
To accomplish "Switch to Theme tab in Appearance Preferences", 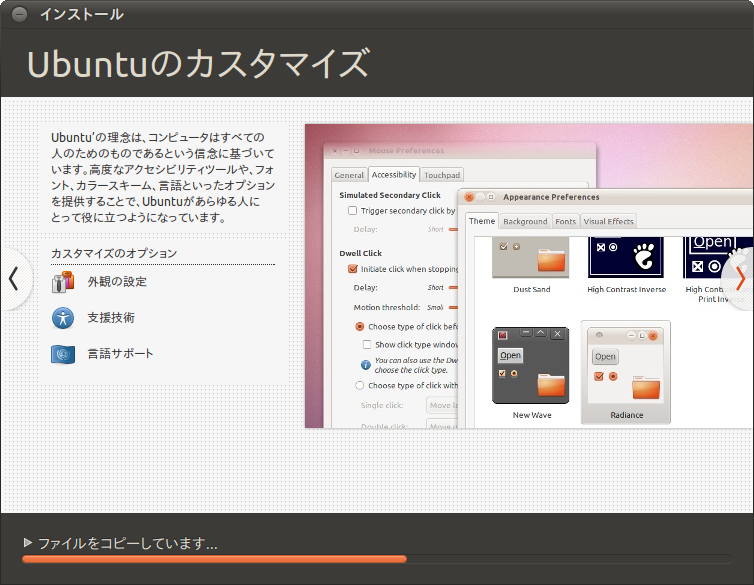I will tap(482, 221).
